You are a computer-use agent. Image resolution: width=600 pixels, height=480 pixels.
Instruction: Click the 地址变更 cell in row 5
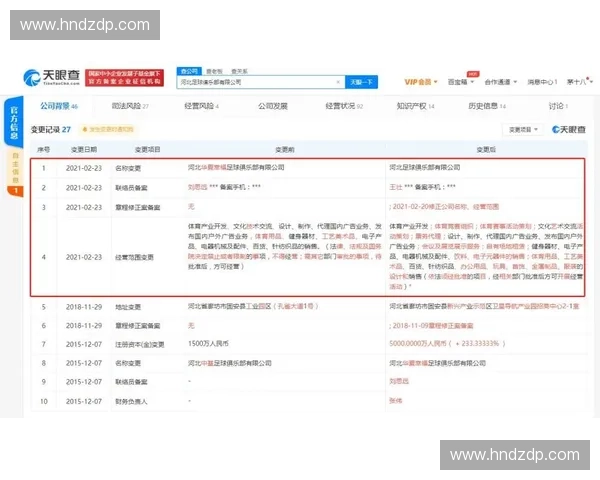(x=128, y=307)
